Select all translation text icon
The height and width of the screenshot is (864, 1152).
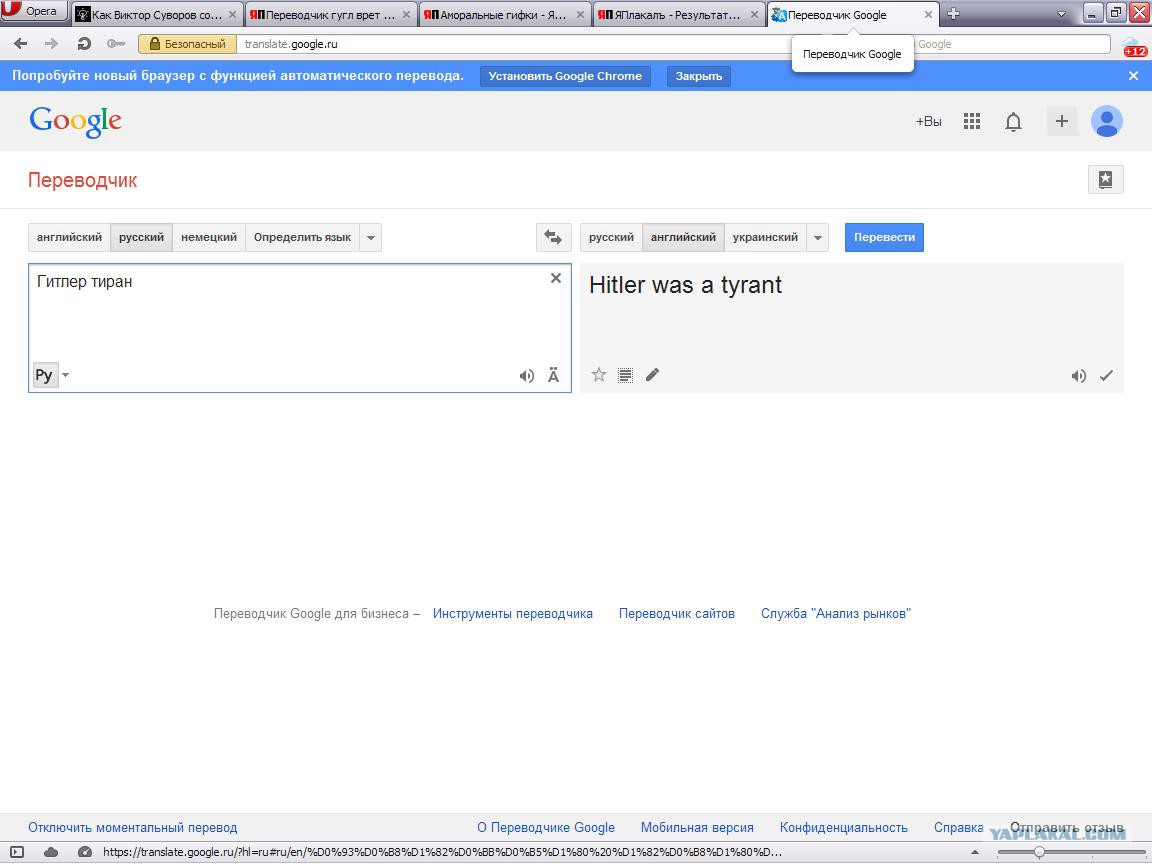[x=625, y=375]
